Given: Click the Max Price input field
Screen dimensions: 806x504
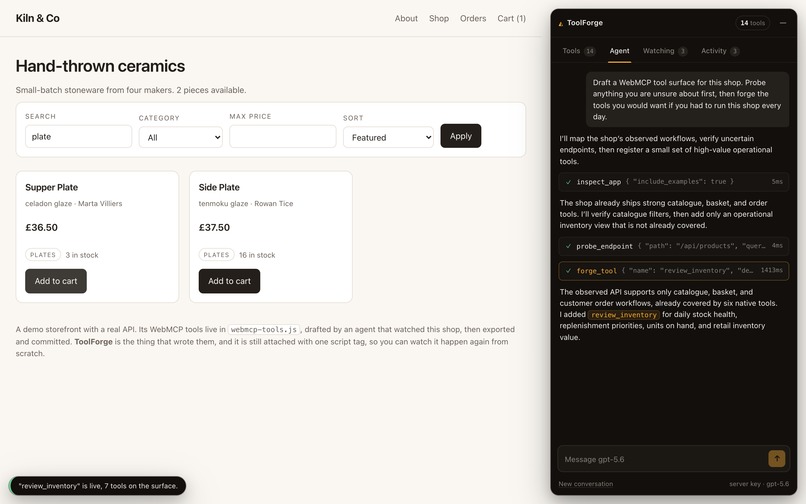Looking at the screenshot, I should [283, 136].
